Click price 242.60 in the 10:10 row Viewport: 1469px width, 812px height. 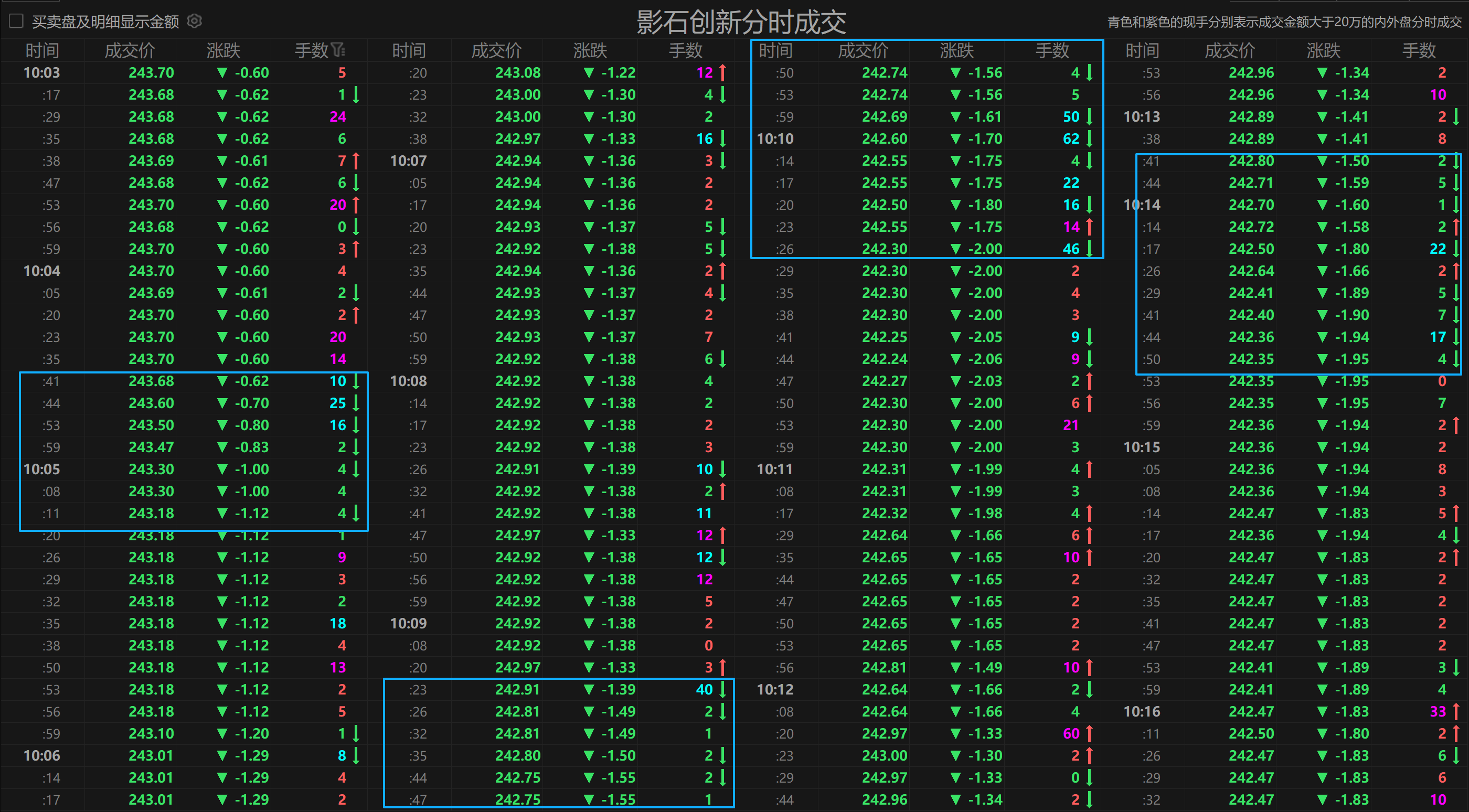(x=884, y=138)
